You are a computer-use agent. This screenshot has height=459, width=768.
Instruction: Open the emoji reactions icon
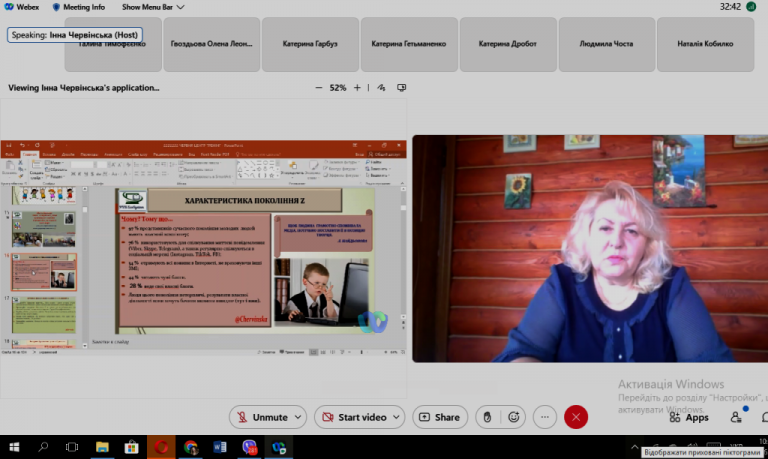click(x=514, y=417)
